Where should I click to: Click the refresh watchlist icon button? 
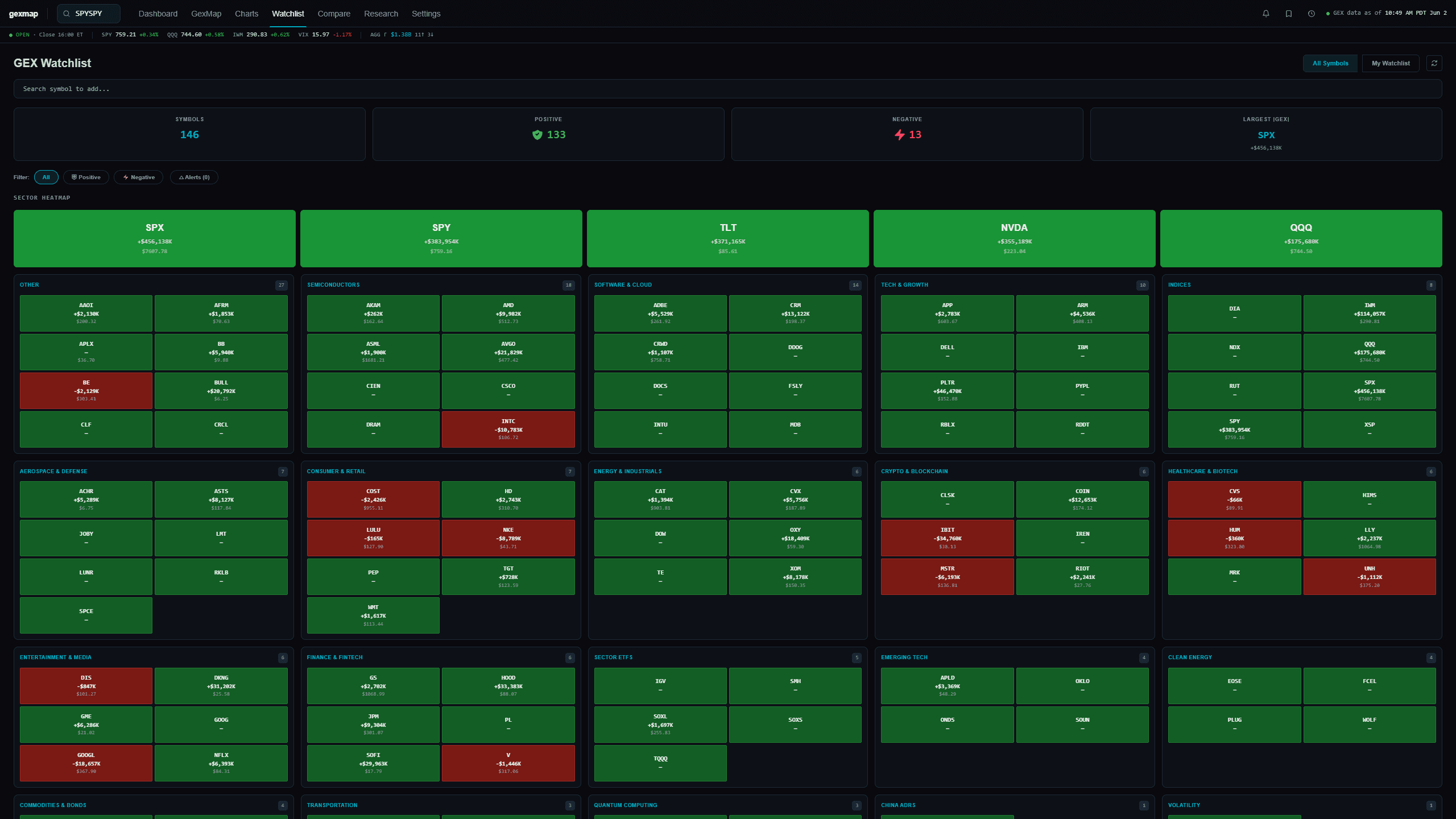coord(1434,63)
